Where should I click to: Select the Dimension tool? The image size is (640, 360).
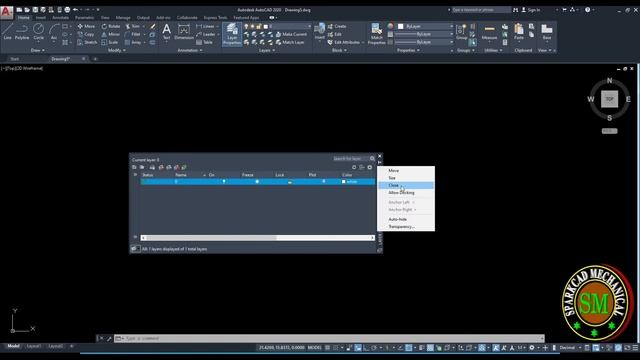point(184,31)
